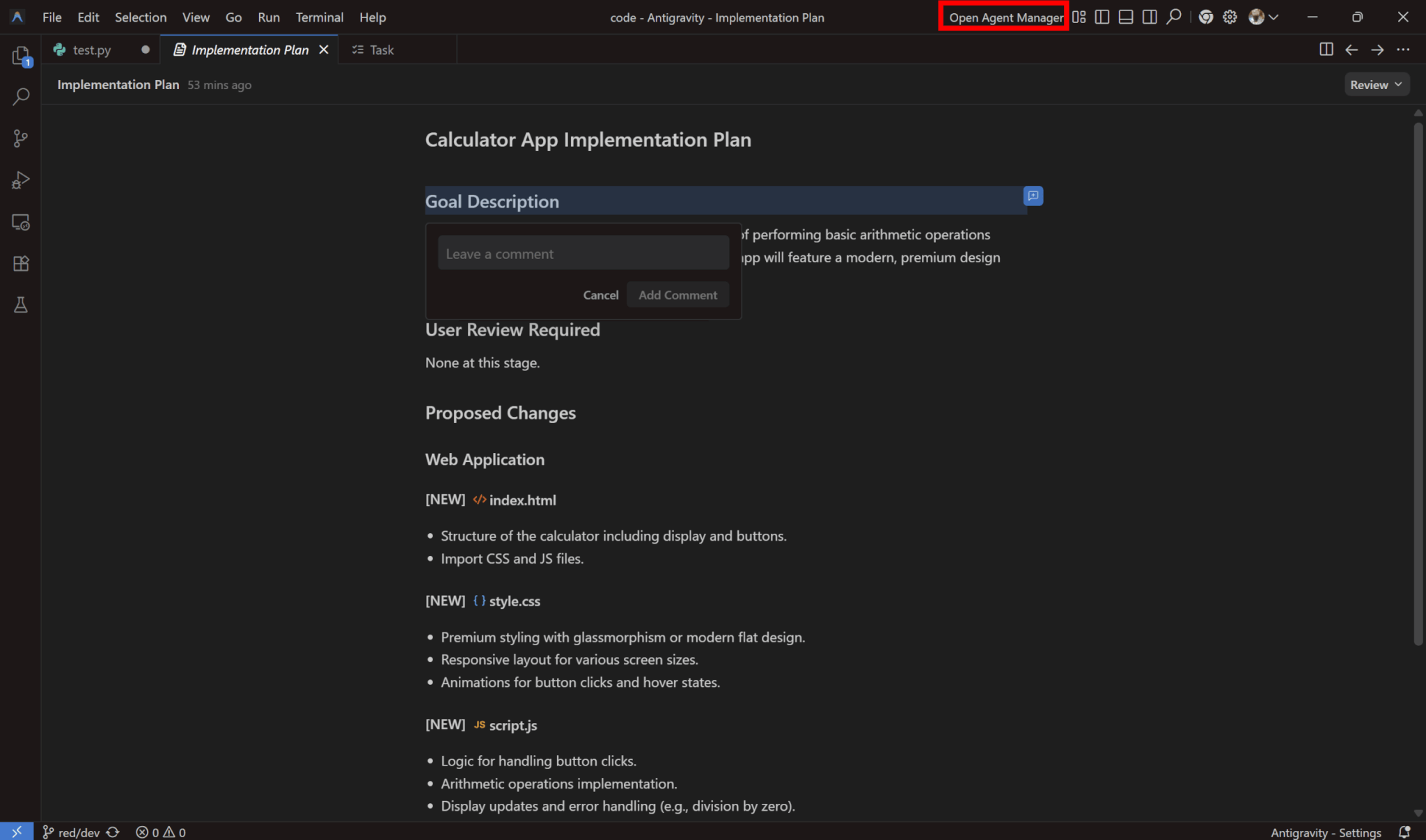The height and width of the screenshot is (840, 1426).
Task: Open the Extensions view
Action: pyautogui.click(x=21, y=264)
